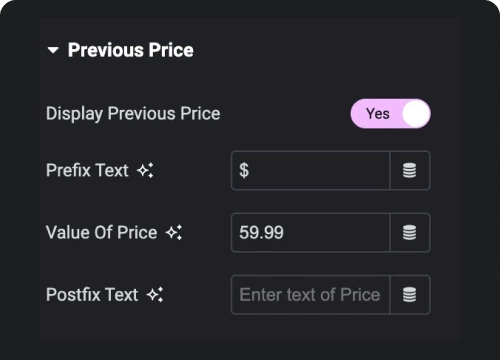
Task: Click the Postfix Text input field
Action: (310, 295)
